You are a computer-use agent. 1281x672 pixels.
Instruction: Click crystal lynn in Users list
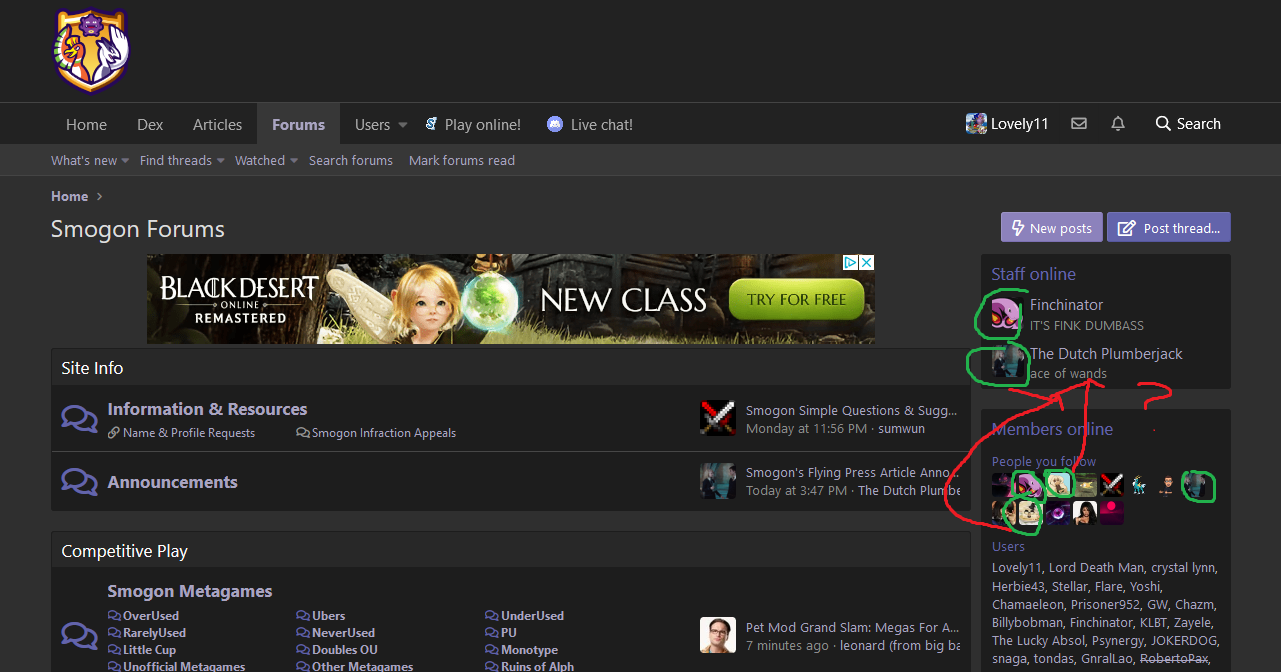click(x=1183, y=568)
